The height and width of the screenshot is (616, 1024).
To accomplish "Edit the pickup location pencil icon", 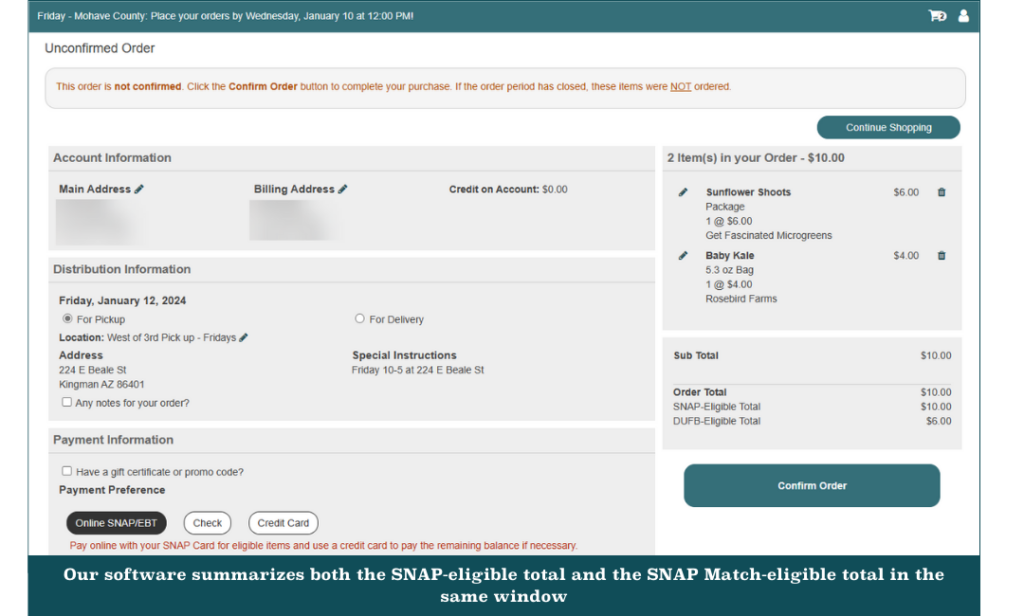I will (x=244, y=338).
